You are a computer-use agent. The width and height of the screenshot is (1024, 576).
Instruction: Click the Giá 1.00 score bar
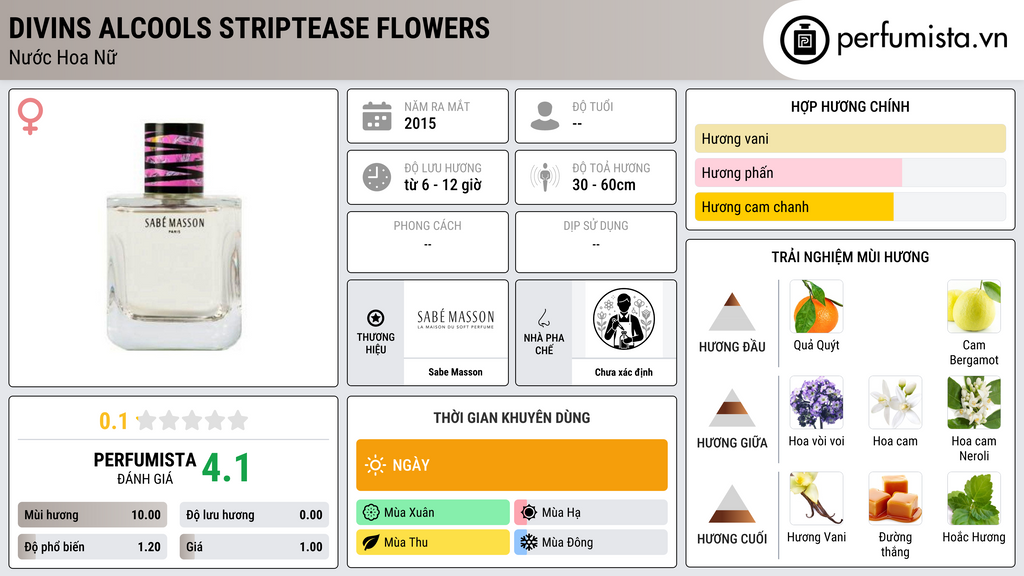[254, 547]
